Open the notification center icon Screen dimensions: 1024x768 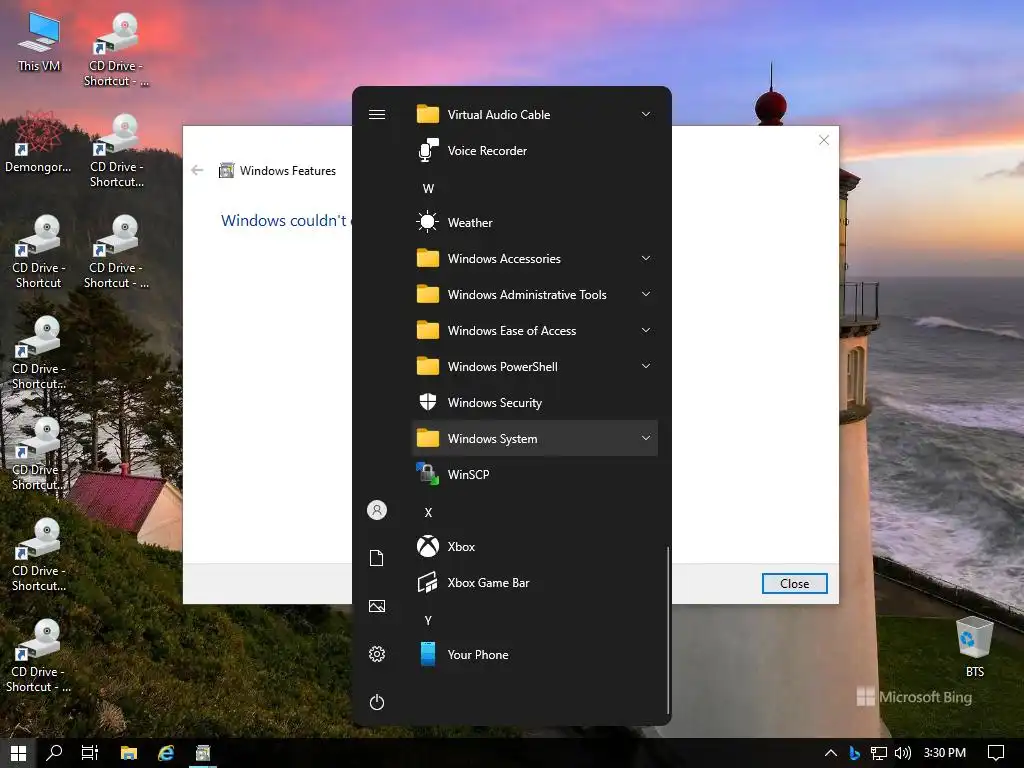[996, 753]
